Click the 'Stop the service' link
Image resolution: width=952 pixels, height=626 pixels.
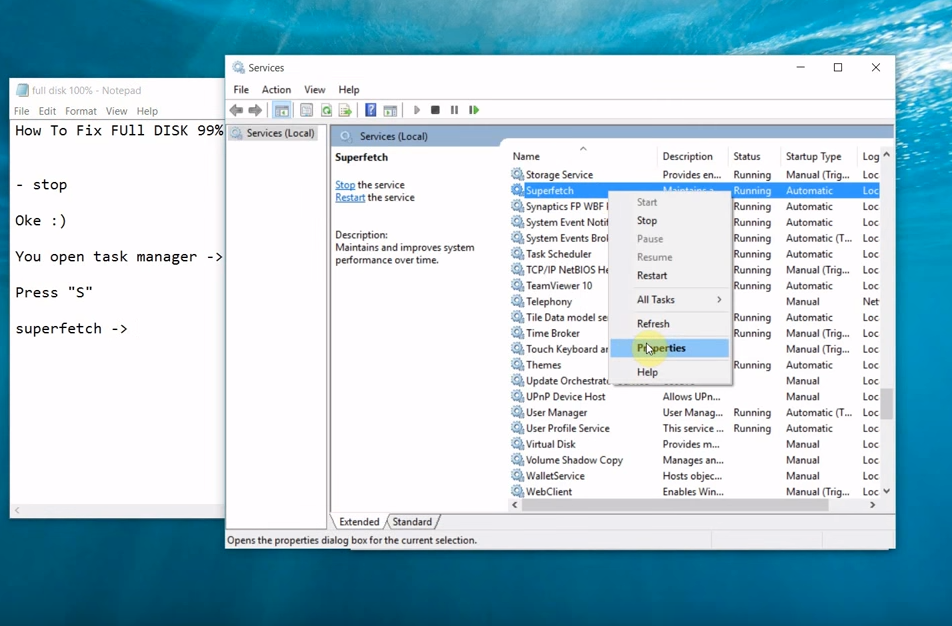(345, 185)
